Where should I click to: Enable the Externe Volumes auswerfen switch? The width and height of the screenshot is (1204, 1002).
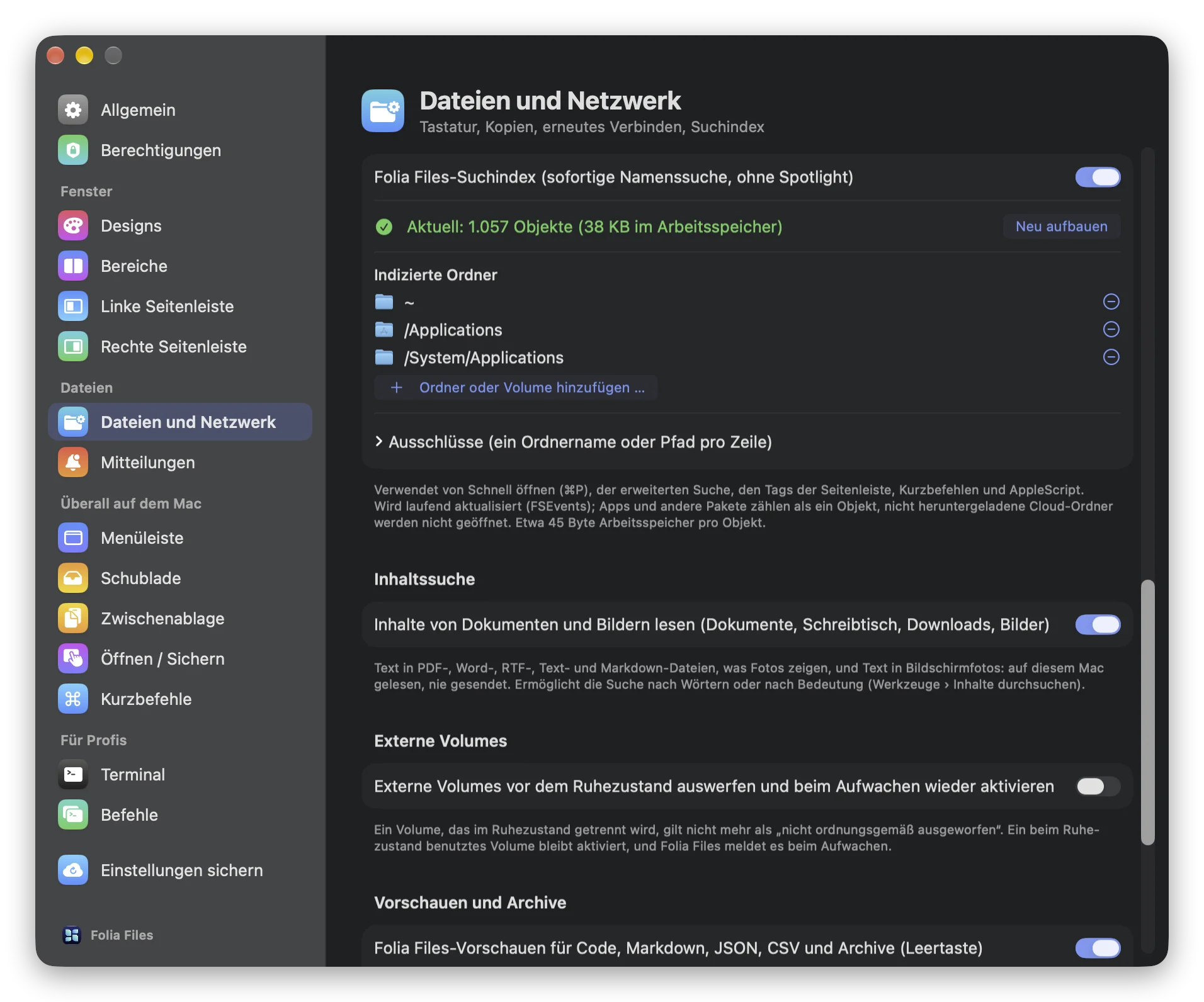(1098, 786)
